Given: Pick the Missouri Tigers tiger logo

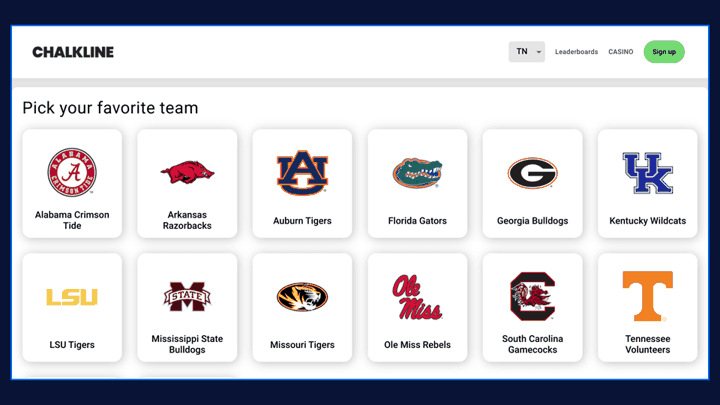Looking at the screenshot, I should tap(302, 297).
